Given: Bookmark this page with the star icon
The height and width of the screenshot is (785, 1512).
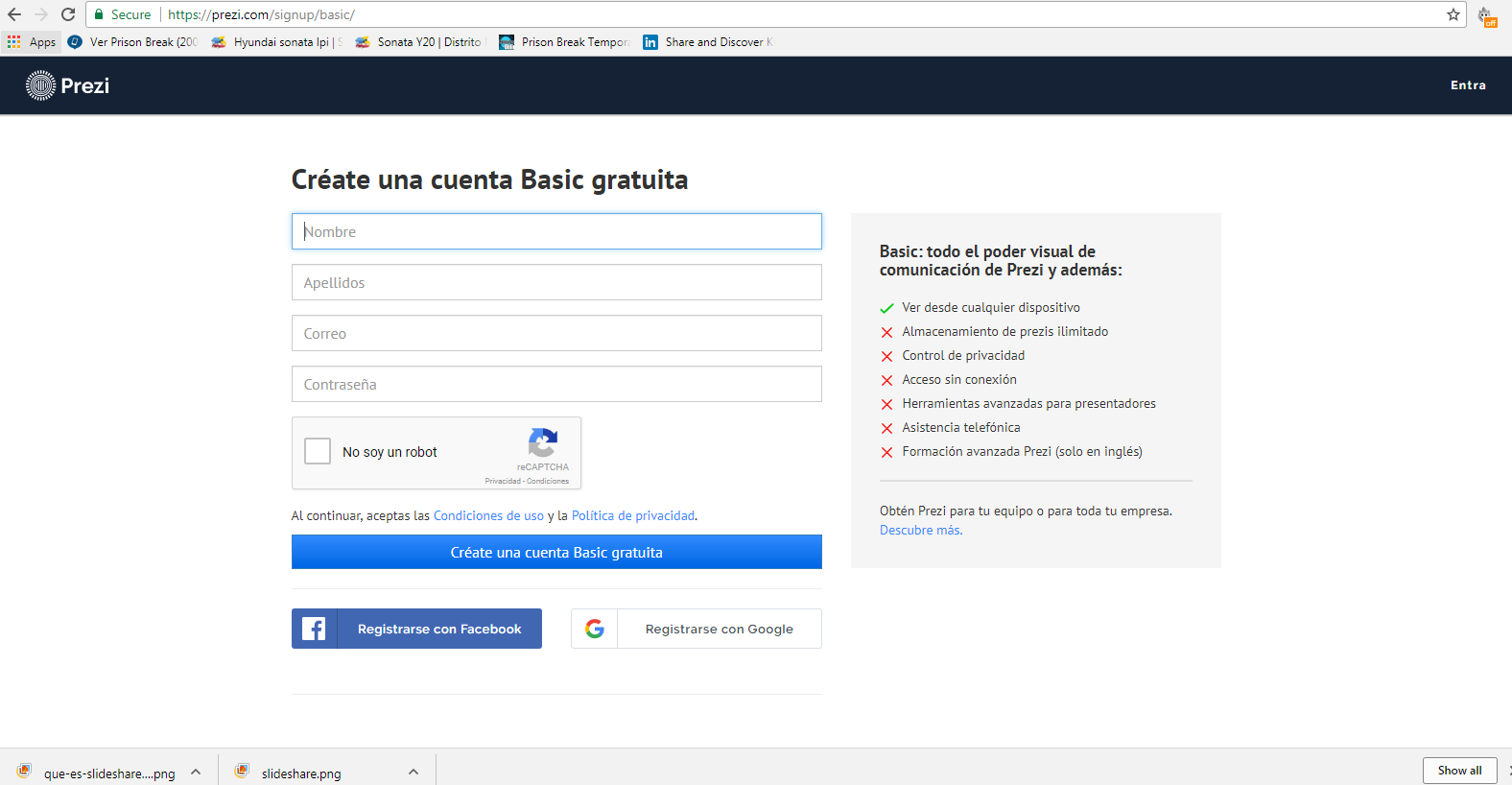Looking at the screenshot, I should coord(1453,14).
